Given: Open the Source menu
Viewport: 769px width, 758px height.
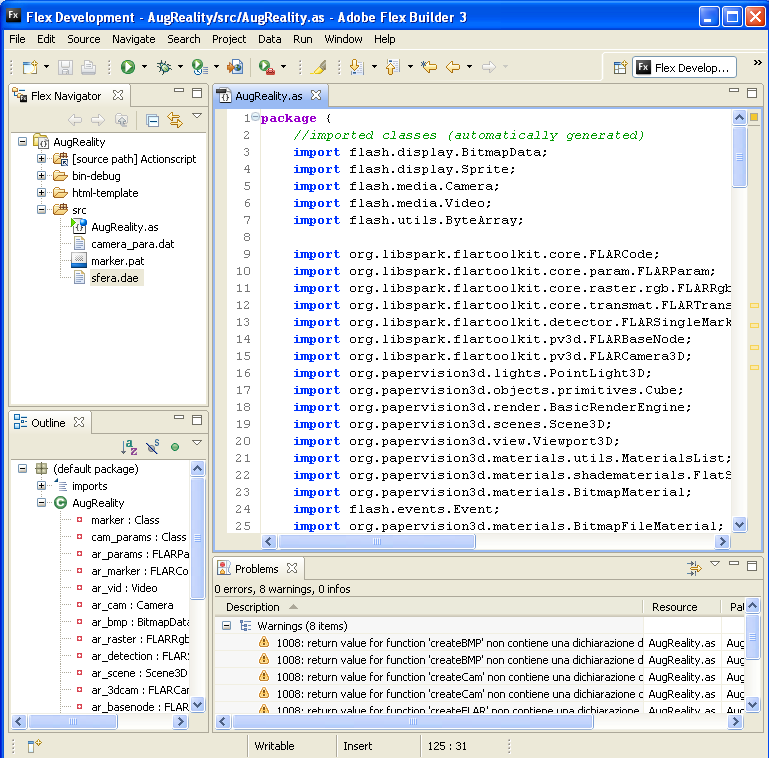Looking at the screenshot, I should tap(83, 39).
